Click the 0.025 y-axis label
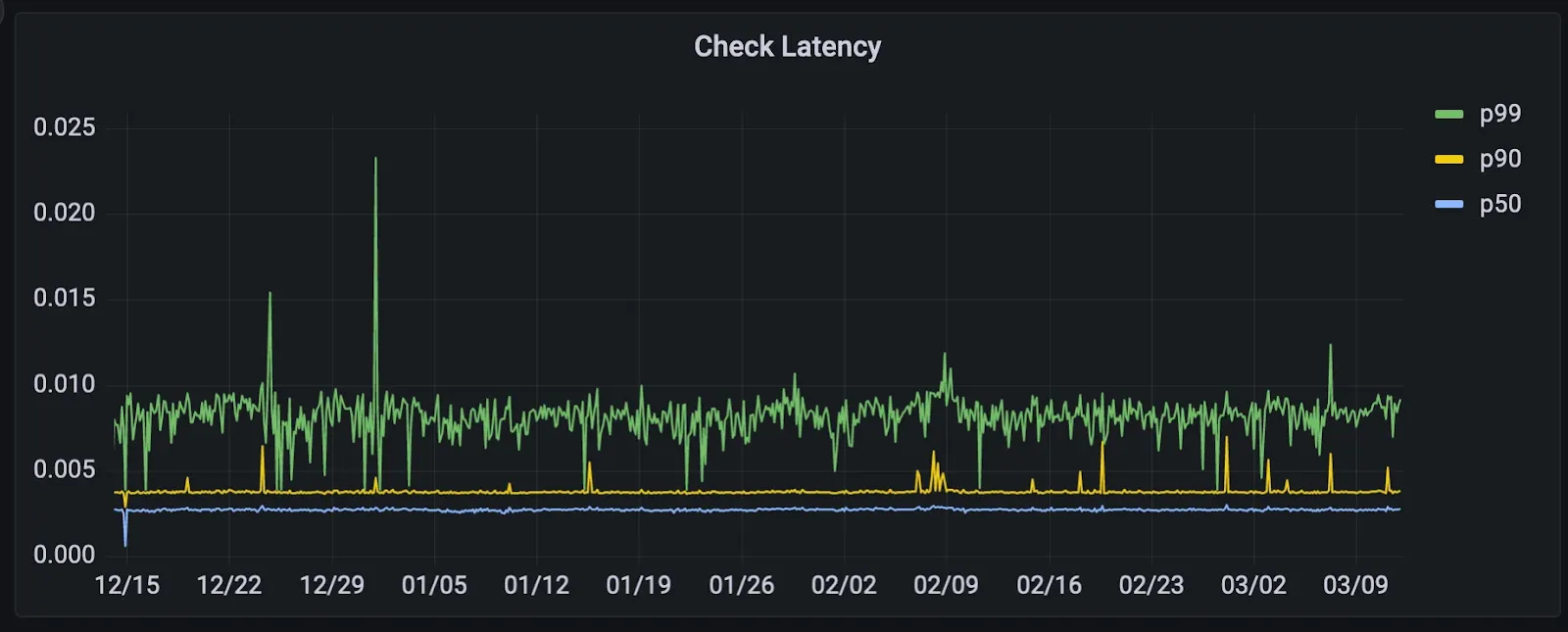This screenshot has width=1568, height=632. pos(65,127)
